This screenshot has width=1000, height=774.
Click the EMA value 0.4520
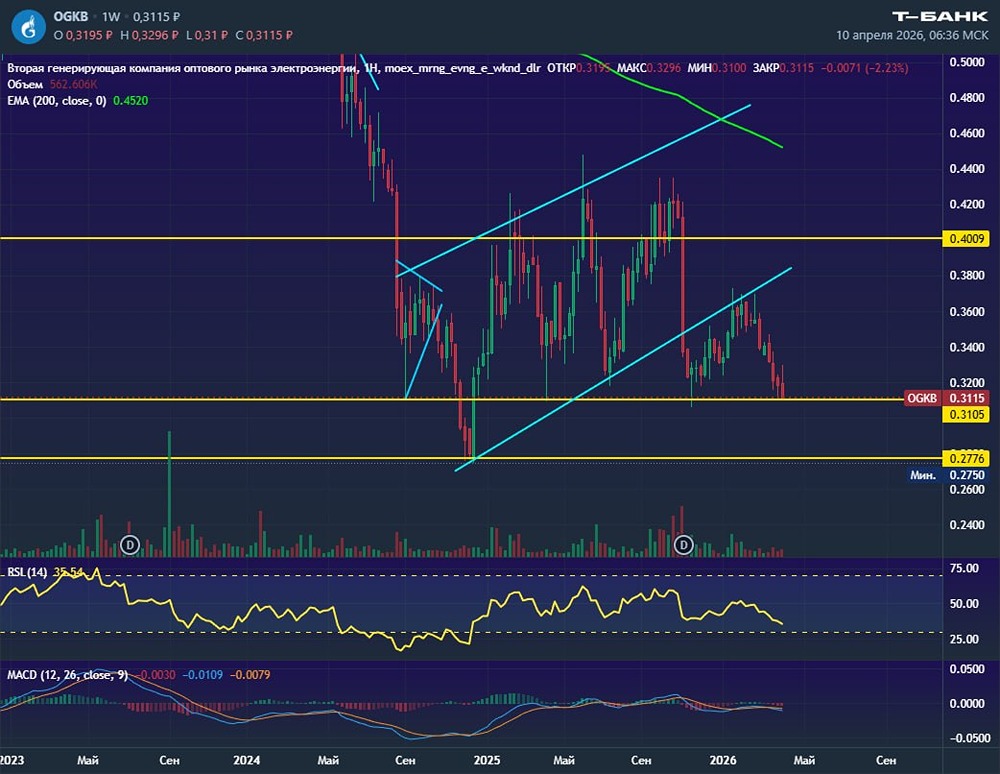pyautogui.click(x=130, y=101)
